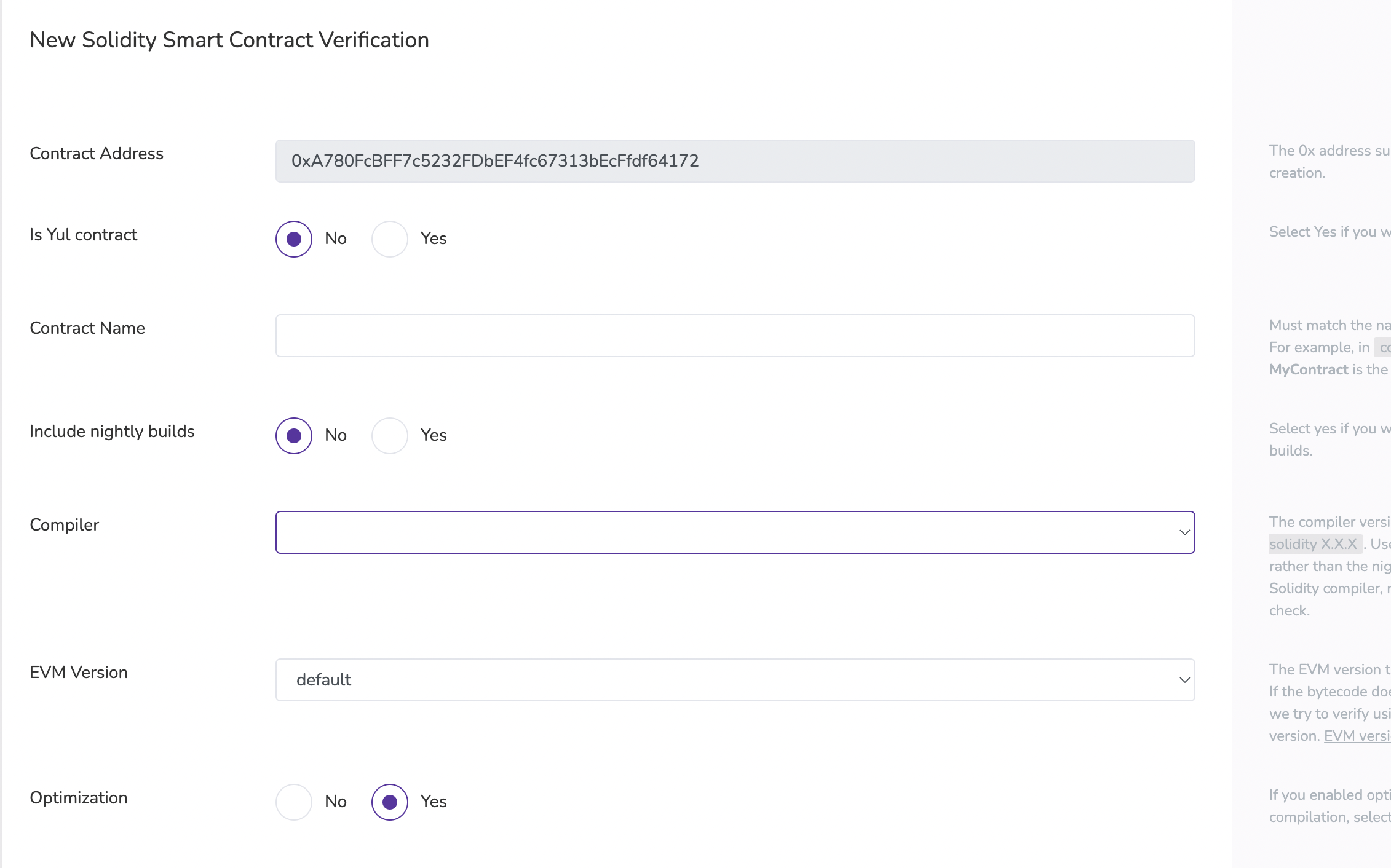
Task: Click the page heading New Solidity Smart Contract Verification
Action: [229, 40]
